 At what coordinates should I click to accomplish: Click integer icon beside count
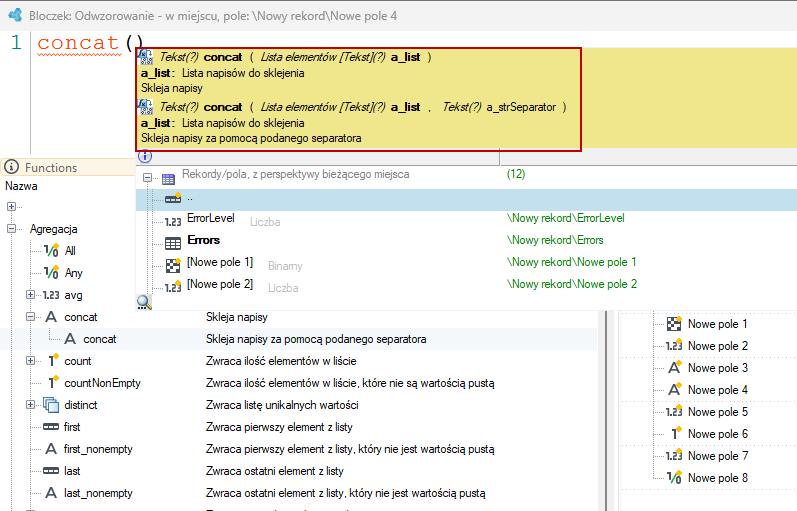[52, 360]
